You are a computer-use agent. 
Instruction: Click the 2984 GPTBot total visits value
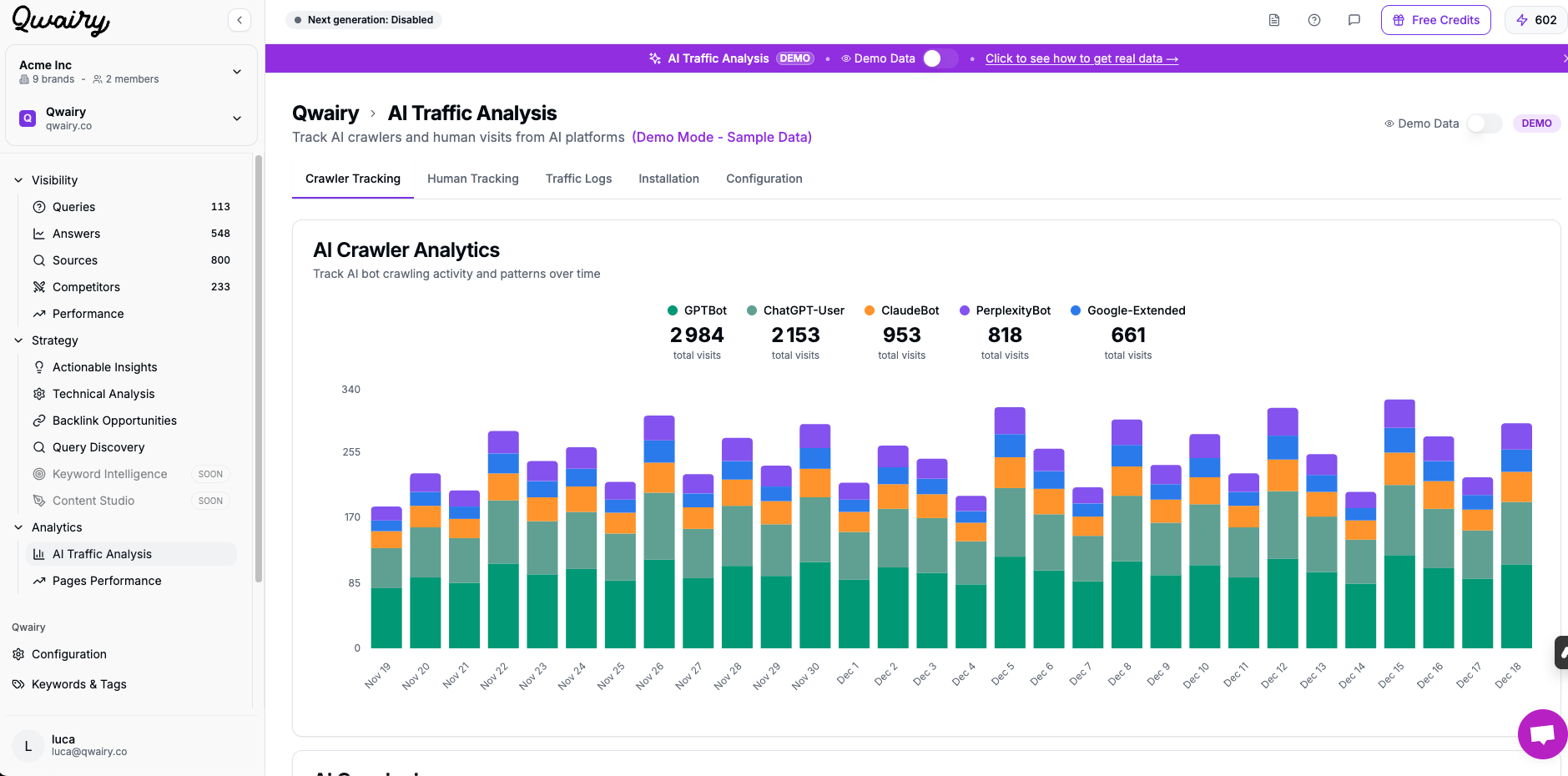coord(697,335)
